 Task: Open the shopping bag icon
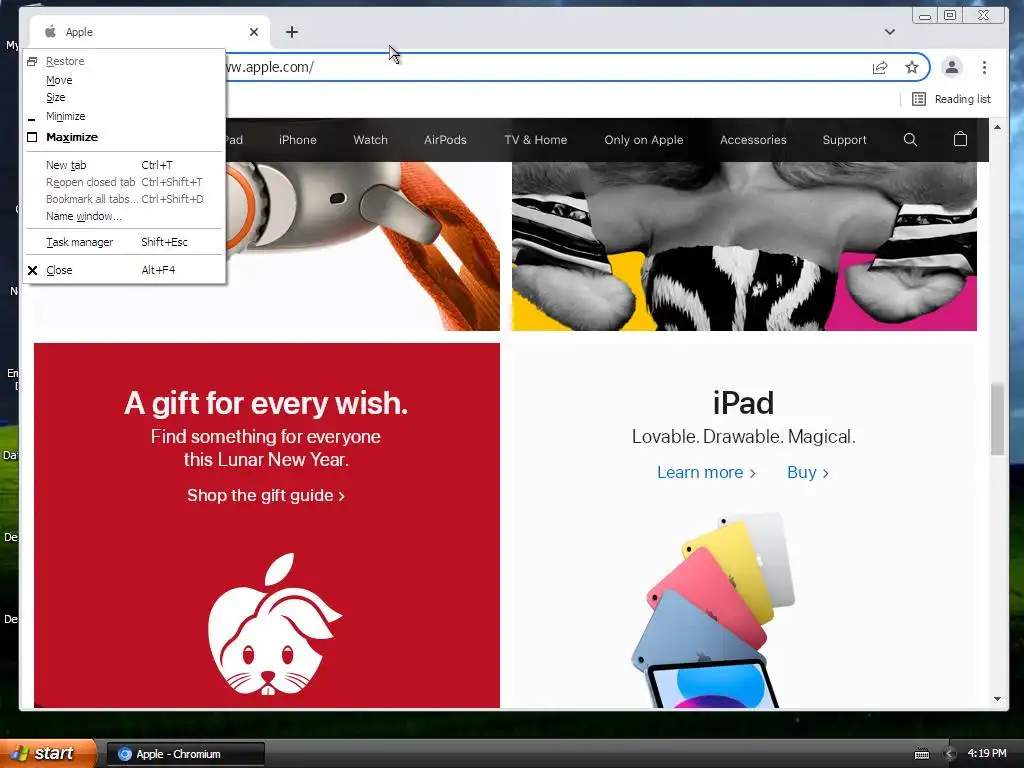tap(960, 139)
